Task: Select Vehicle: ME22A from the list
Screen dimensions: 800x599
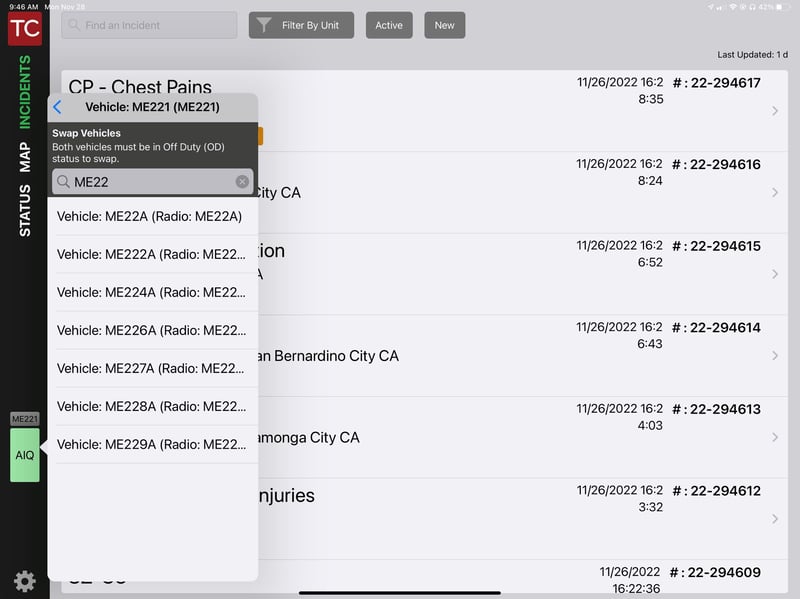Action: (x=152, y=216)
